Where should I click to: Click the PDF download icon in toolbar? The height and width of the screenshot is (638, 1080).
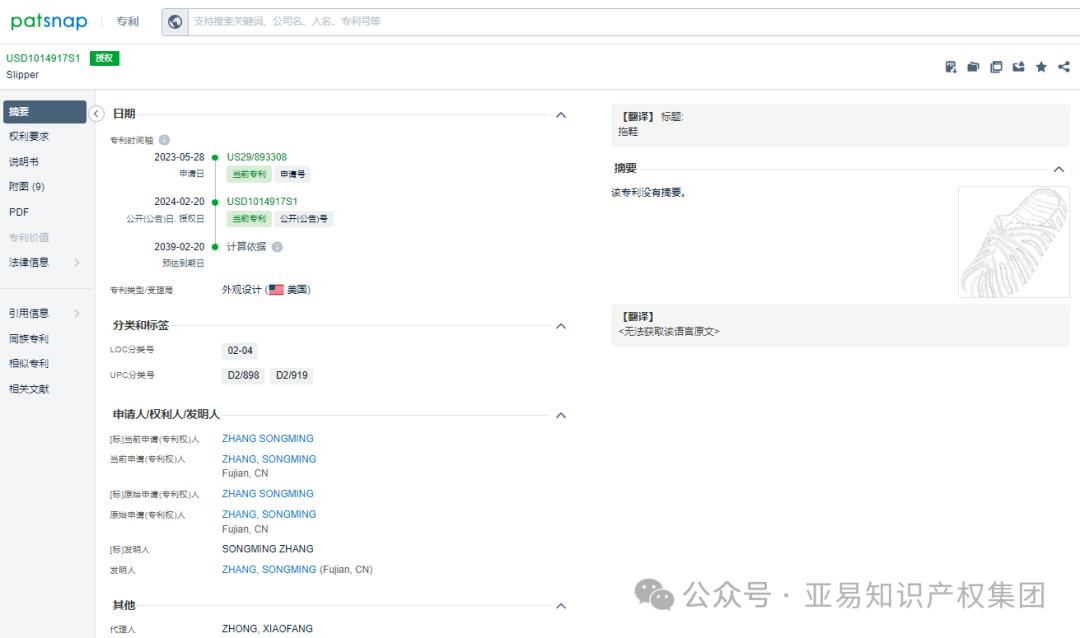[950, 66]
